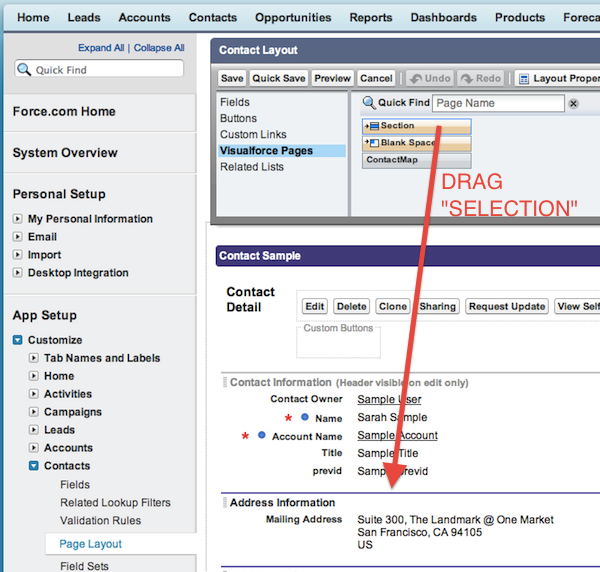Expand the Email setup node
This screenshot has height=572, width=600.
click(x=17, y=236)
